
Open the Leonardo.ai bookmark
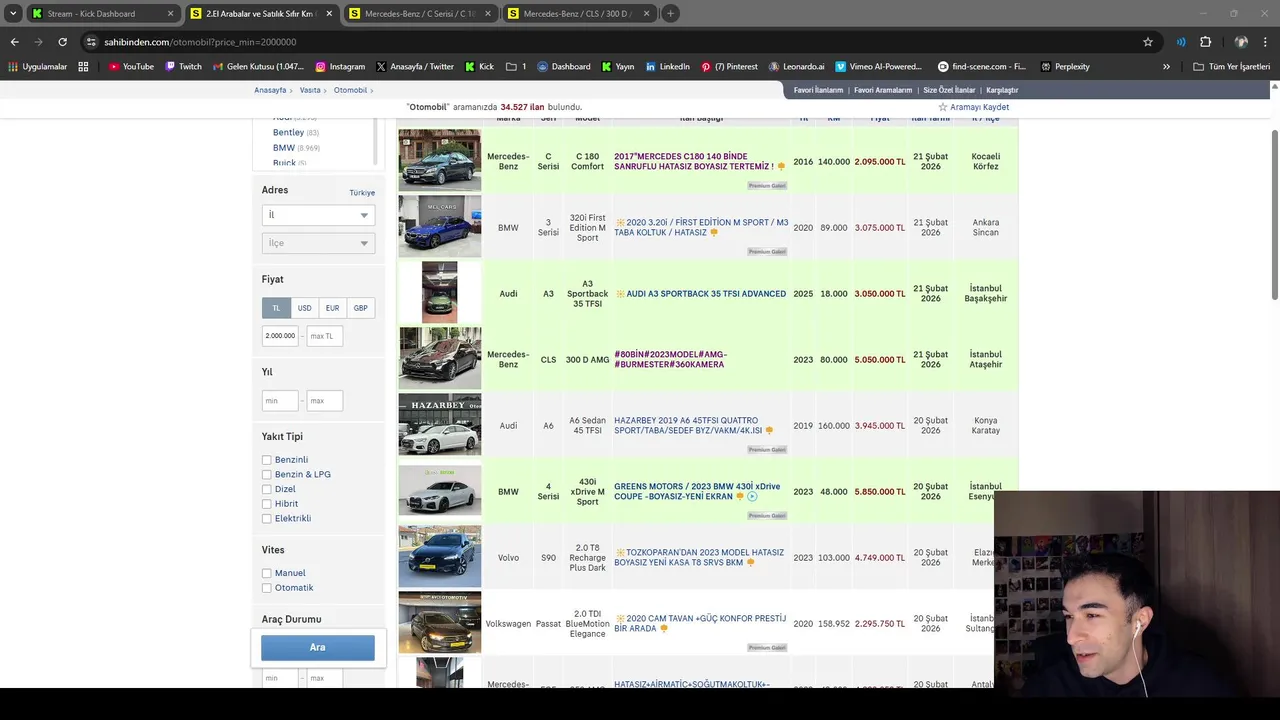click(797, 67)
